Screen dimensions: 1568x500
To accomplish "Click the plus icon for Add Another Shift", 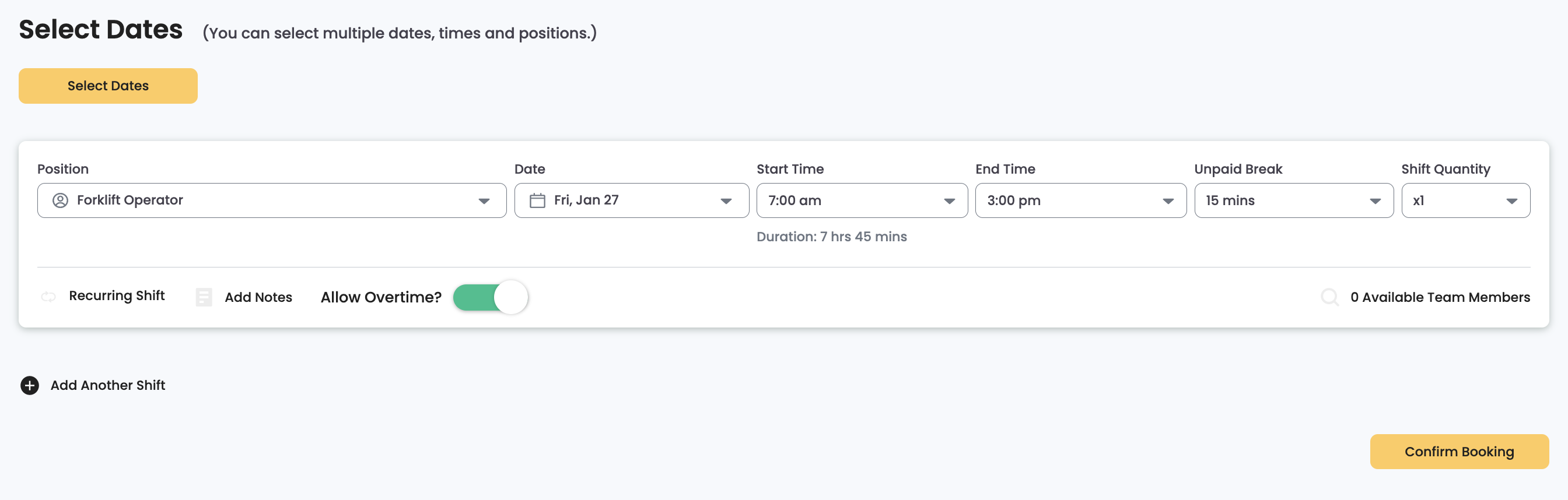I will (x=30, y=386).
